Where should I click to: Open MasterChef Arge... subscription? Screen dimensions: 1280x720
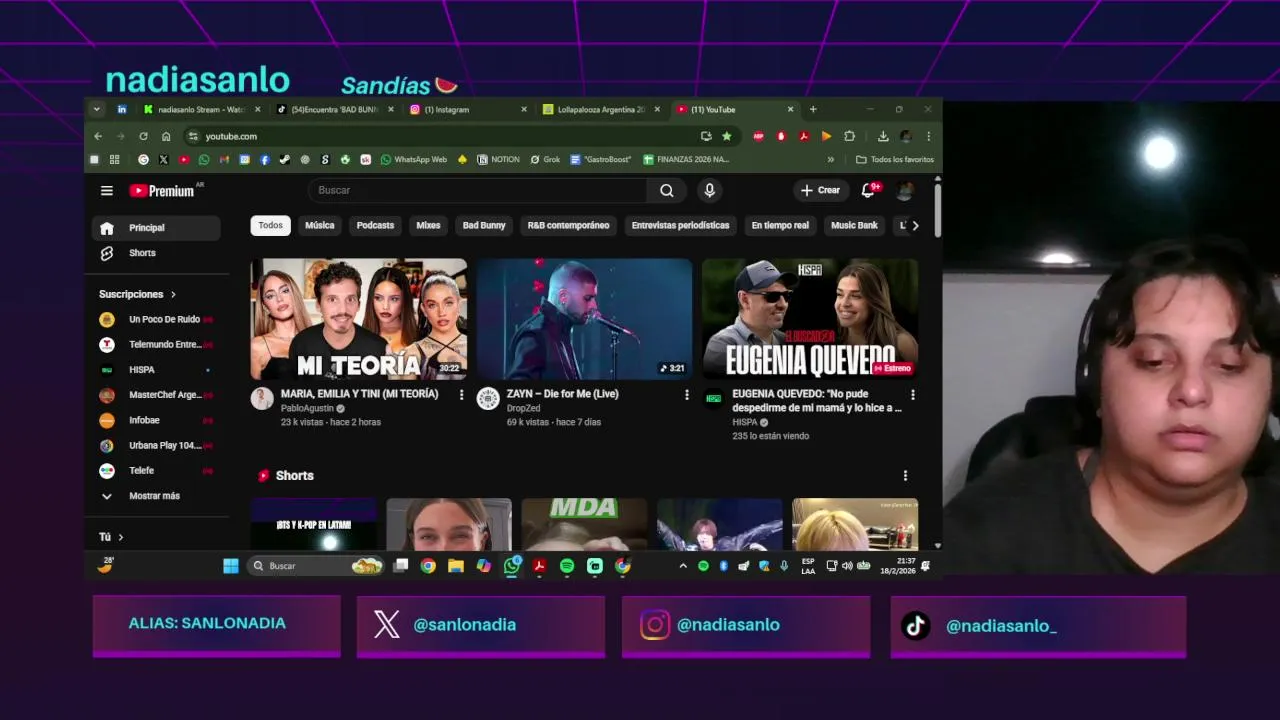coord(157,395)
